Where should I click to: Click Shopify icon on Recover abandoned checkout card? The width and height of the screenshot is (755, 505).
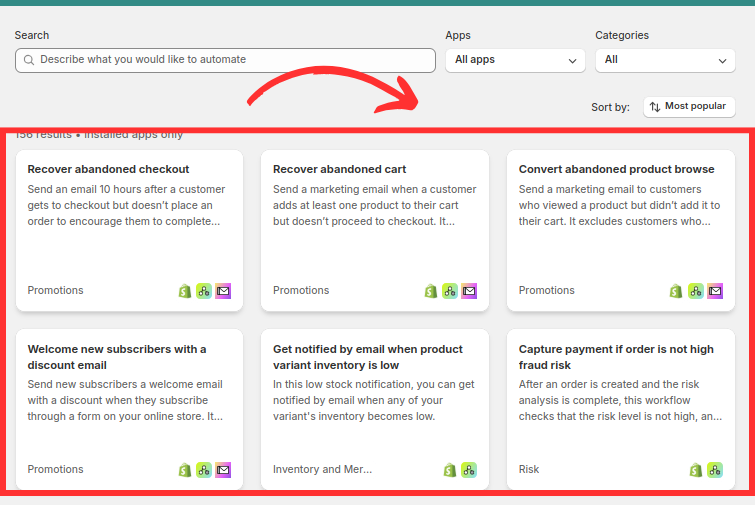tap(185, 291)
